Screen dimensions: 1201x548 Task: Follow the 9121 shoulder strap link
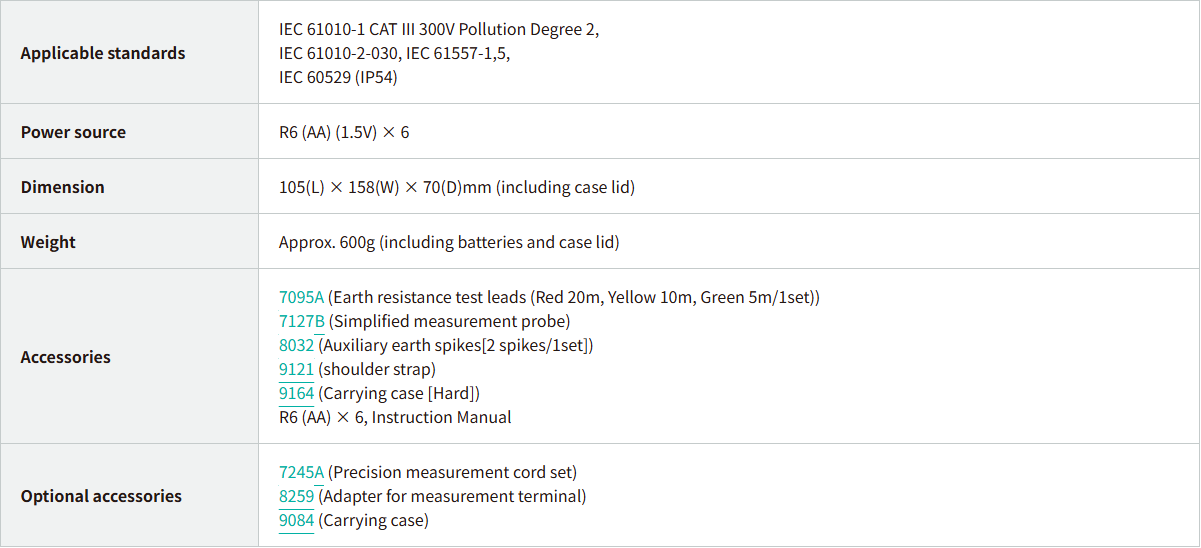coord(296,369)
